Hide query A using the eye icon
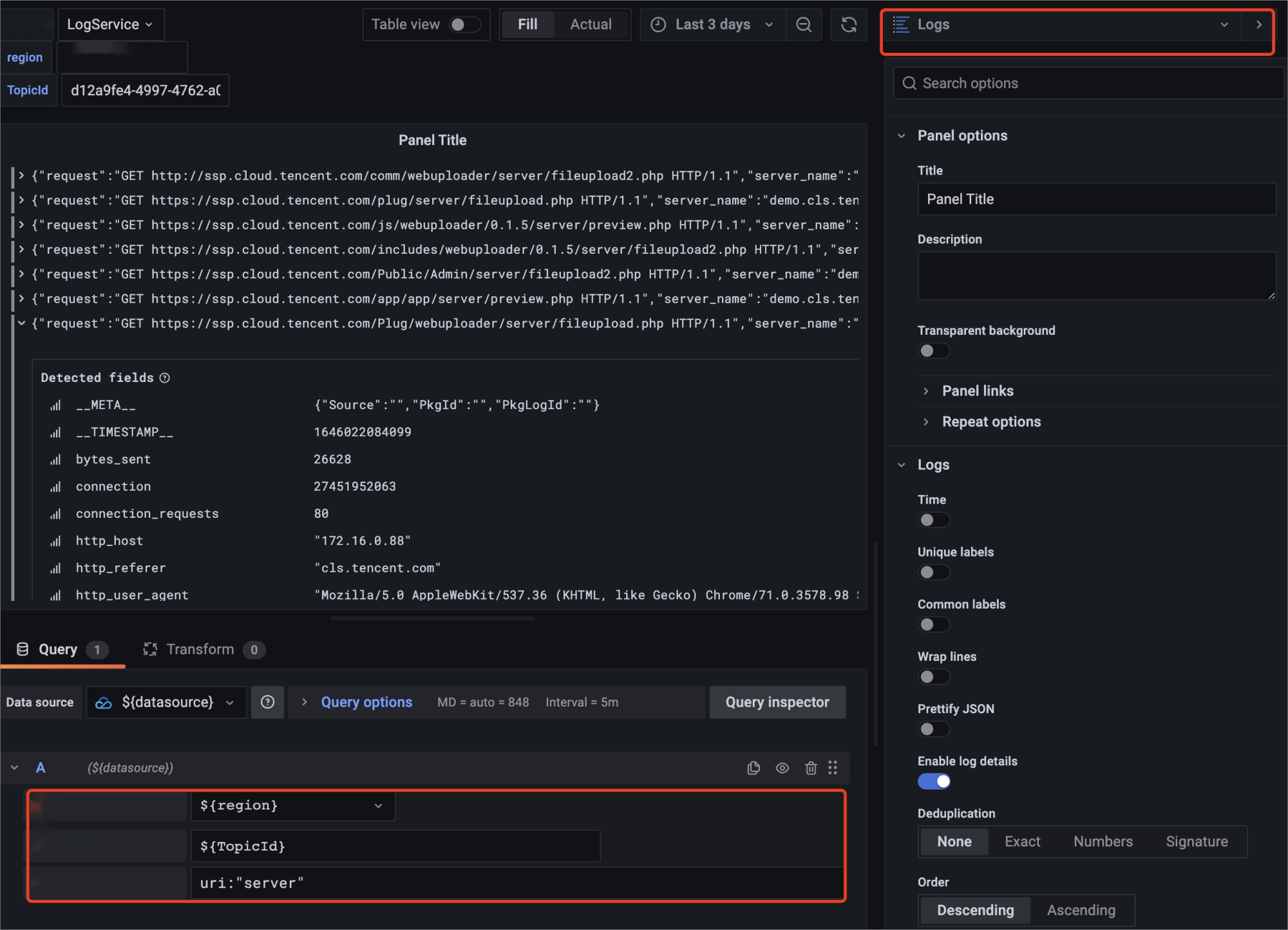 [x=782, y=768]
